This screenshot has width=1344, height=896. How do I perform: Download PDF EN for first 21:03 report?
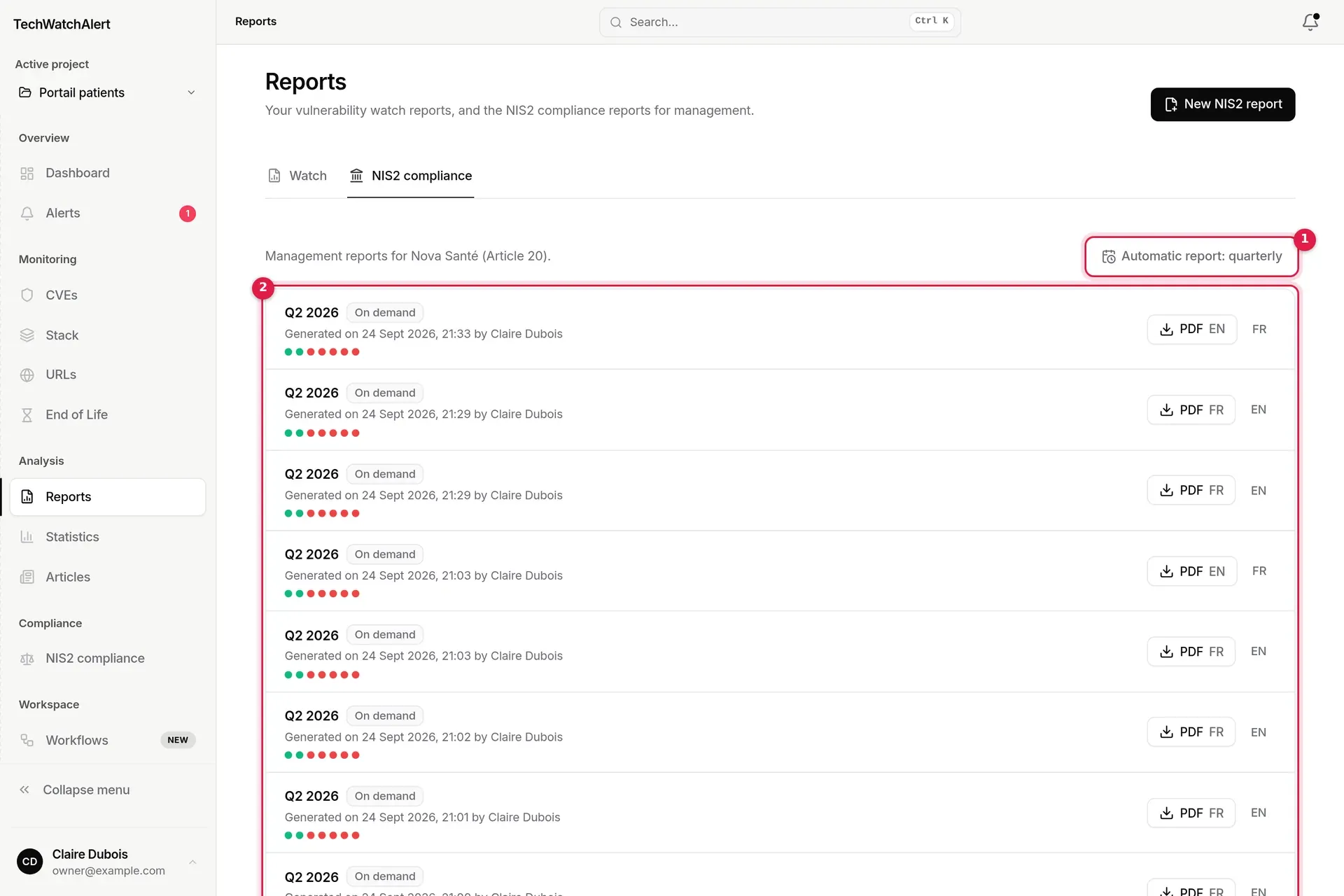click(1191, 571)
